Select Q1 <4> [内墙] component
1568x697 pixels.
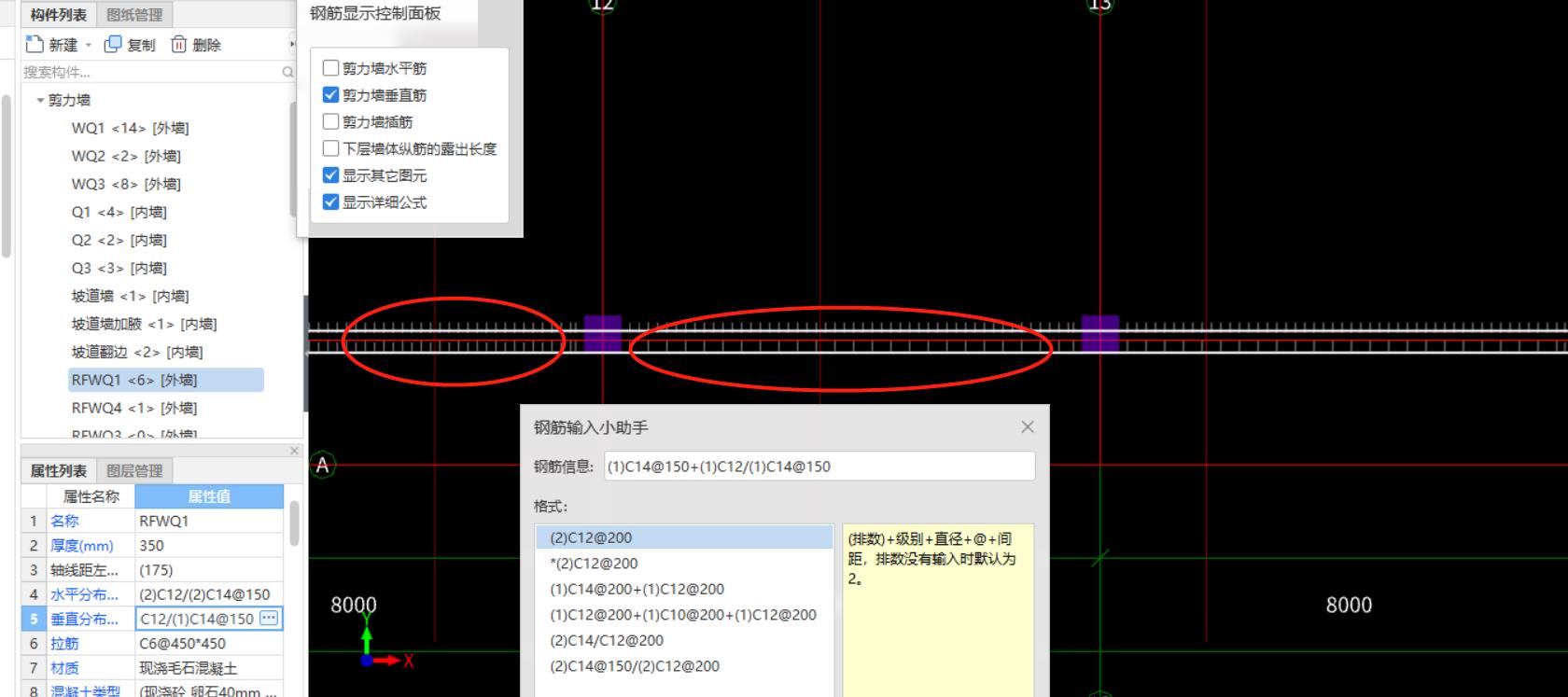coord(119,212)
